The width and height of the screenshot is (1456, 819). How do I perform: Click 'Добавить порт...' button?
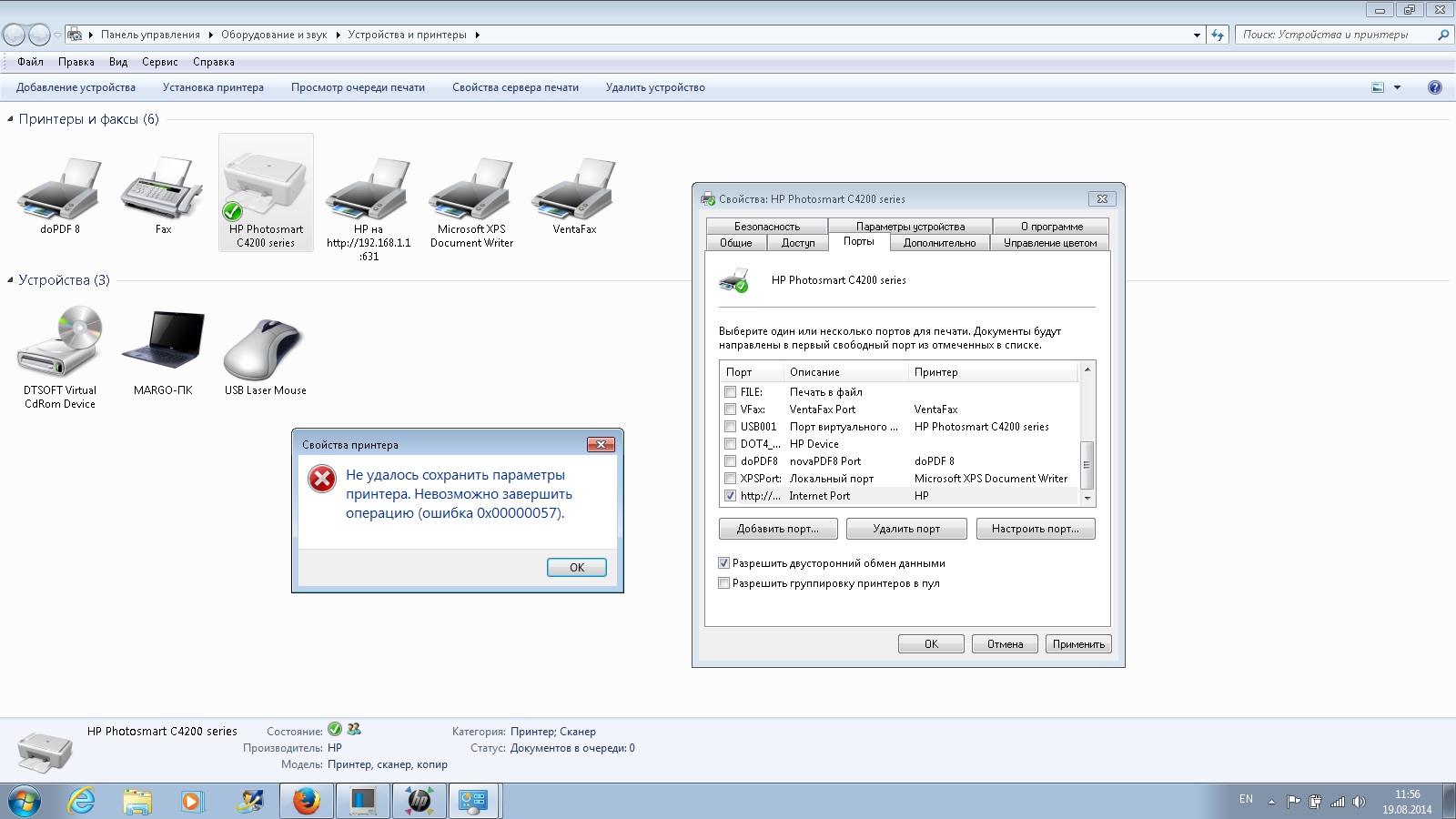pyautogui.click(x=778, y=529)
